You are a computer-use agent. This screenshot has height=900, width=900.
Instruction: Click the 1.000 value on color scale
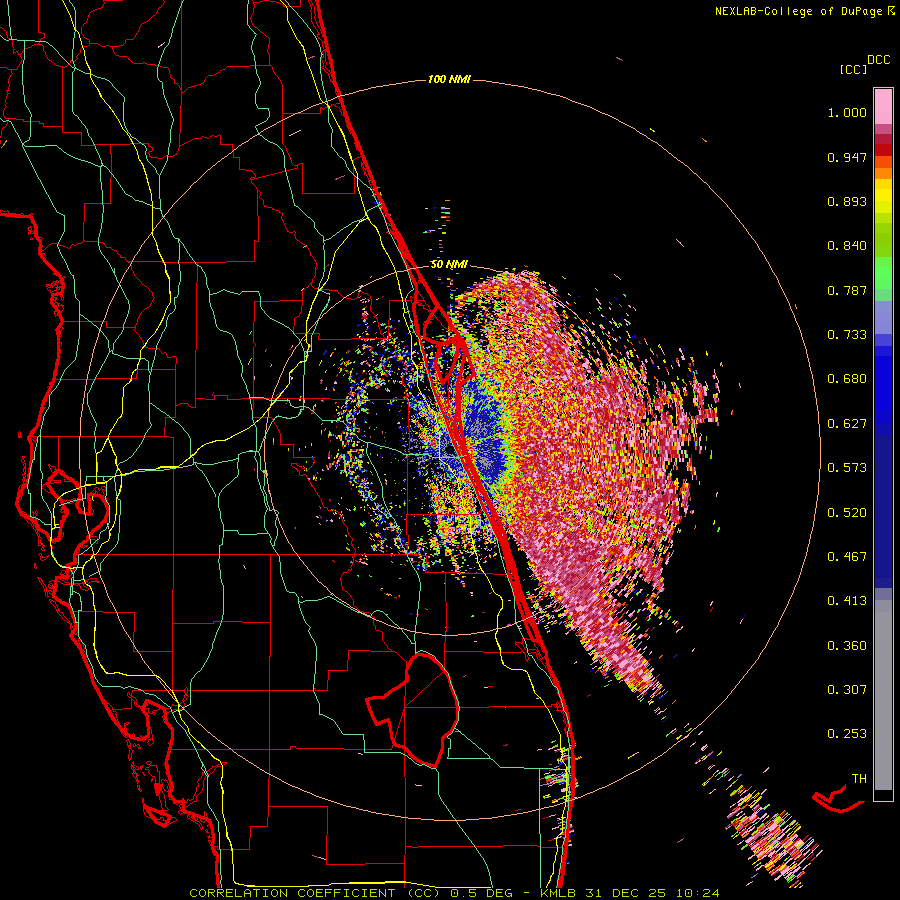tap(847, 112)
